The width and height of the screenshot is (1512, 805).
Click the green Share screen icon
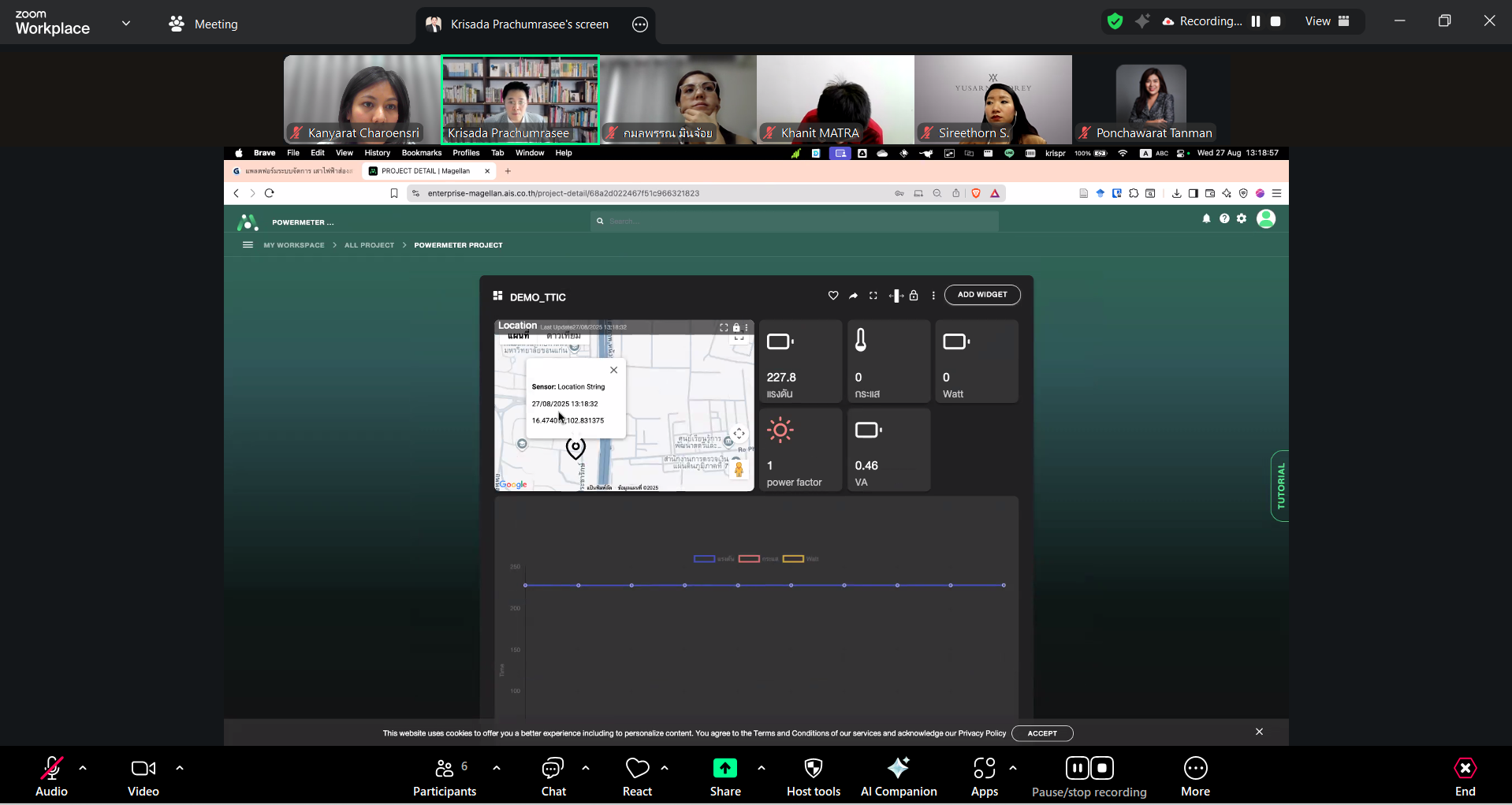(724, 769)
